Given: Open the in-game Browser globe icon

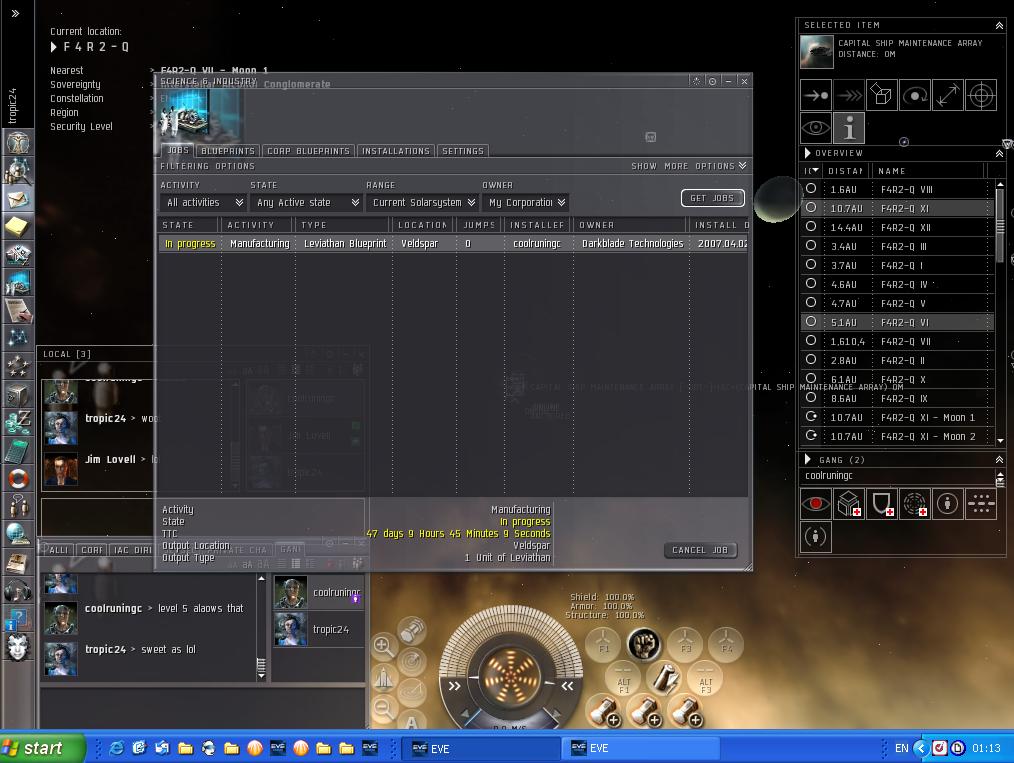Looking at the screenshot, I should coord(17,534).
